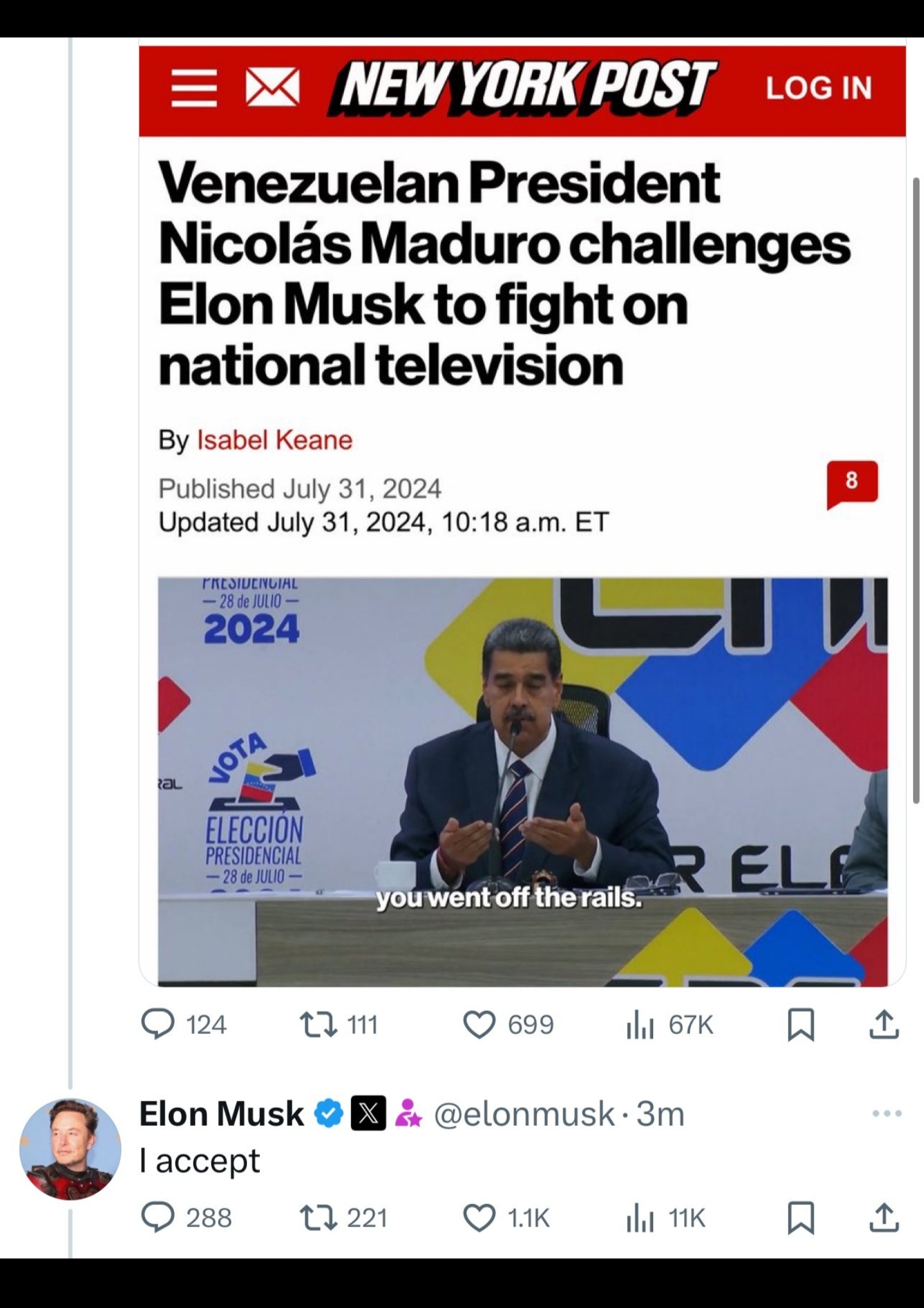
Task: Bookmark Elon Musk's "I accept" reply
Action: 801,1218
